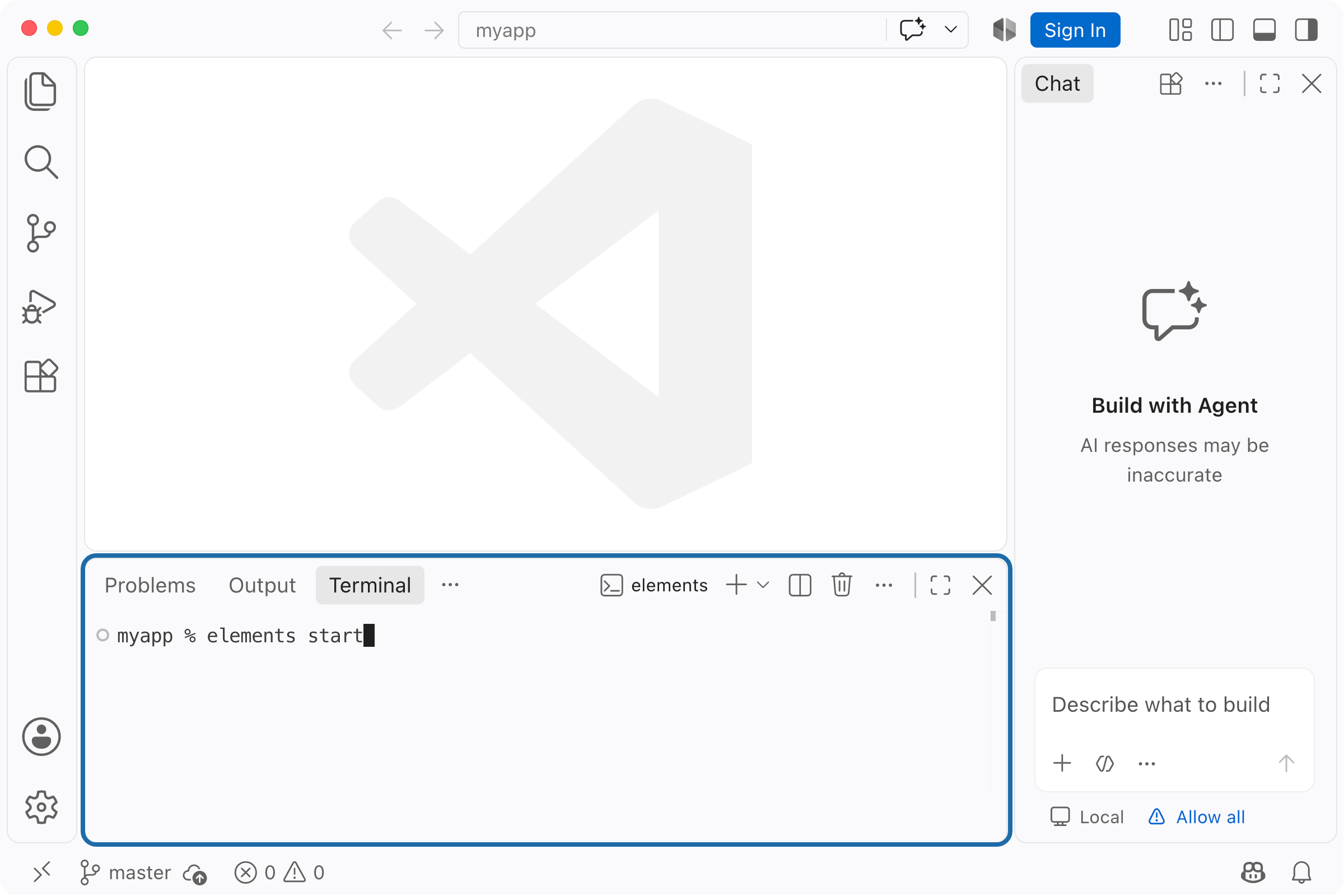Open the chat input more options ellipsis

tap(1146, 764)
